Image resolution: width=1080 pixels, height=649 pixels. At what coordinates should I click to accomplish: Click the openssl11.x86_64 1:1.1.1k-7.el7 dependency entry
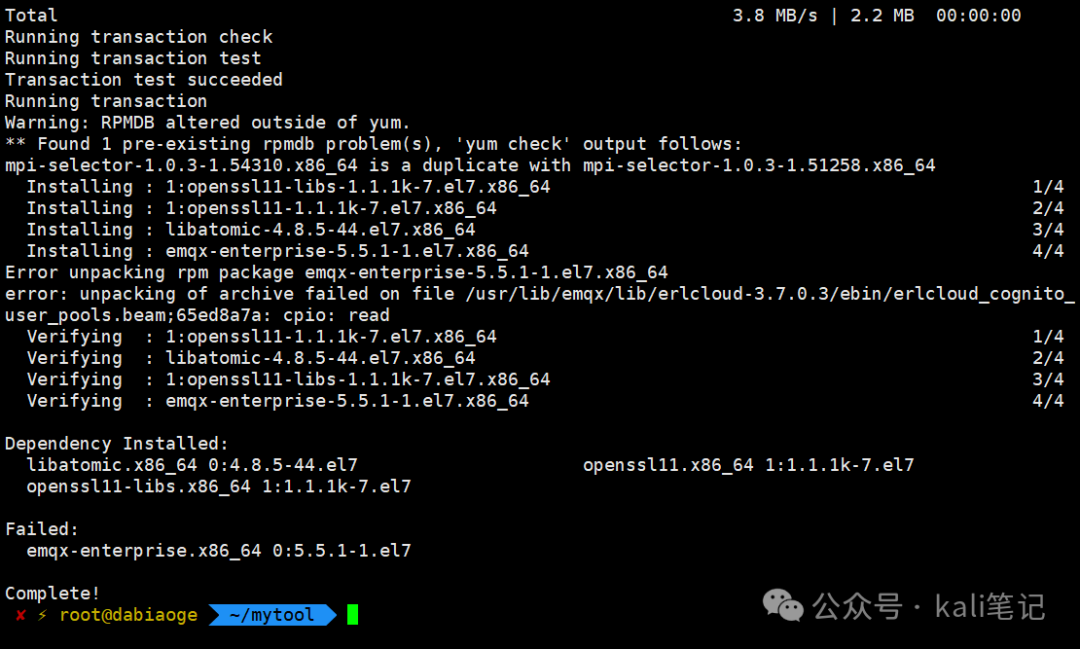(748, 465)
